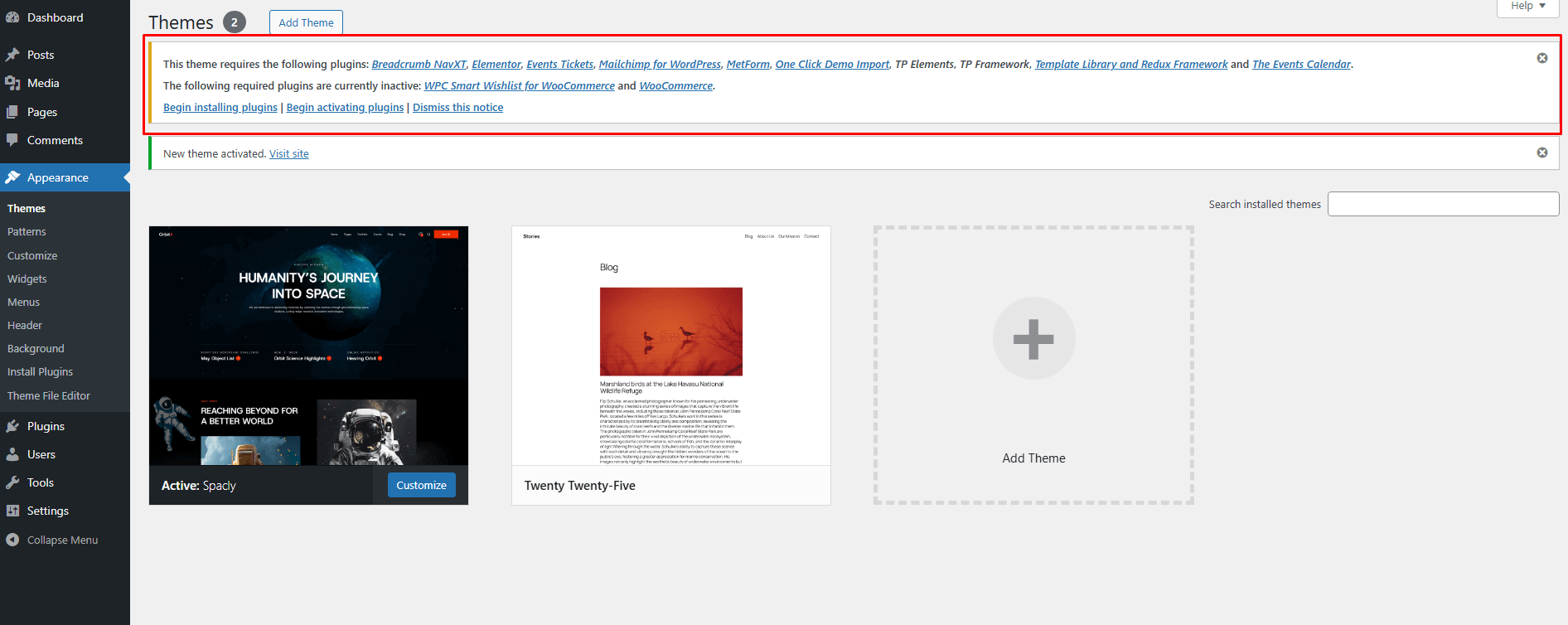Open the Customize submenu item
This screenshot has width=1568, height=625.
[32, 255]
